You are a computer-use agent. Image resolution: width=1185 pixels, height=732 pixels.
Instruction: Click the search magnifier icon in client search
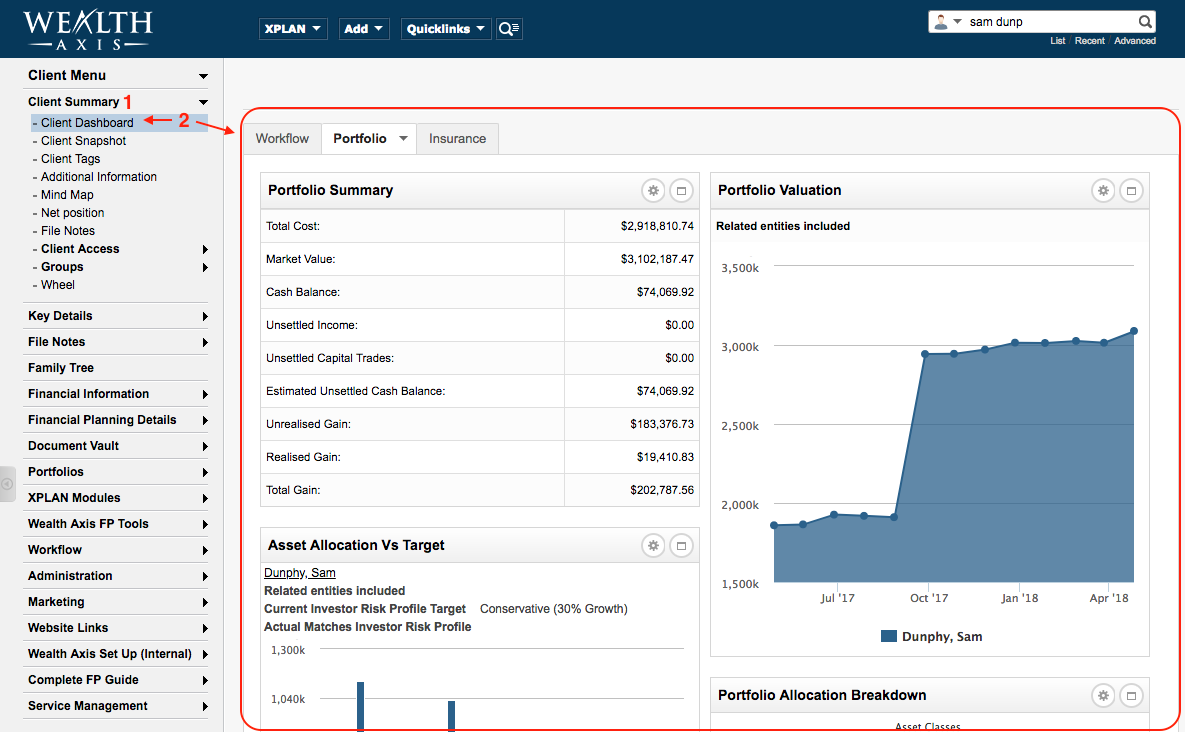click(x=1145, y=22)
